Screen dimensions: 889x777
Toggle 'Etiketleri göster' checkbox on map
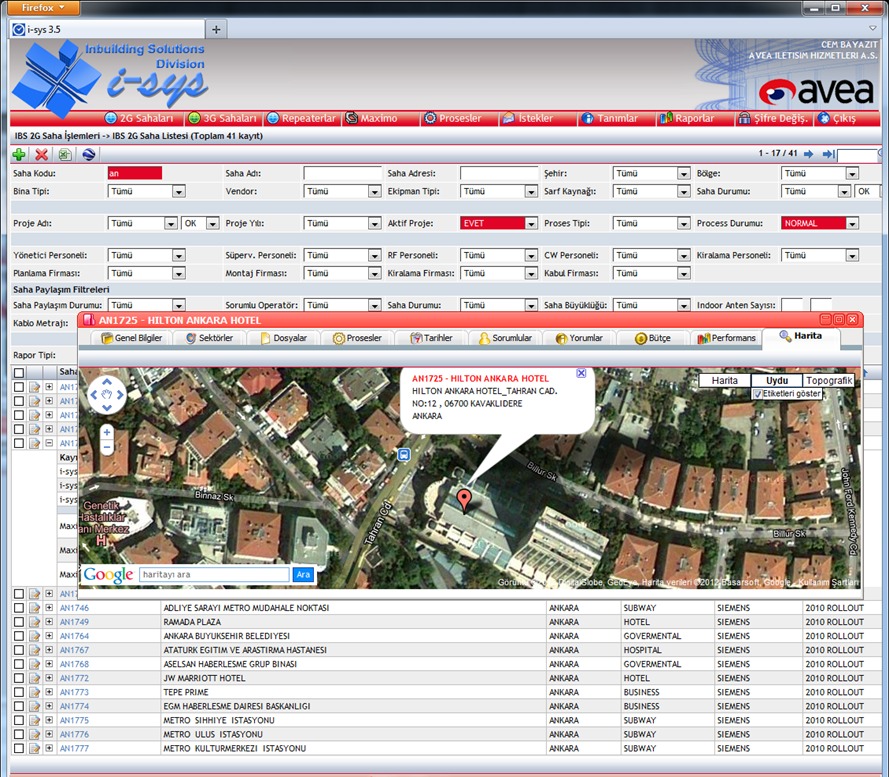pyautogui.click(x=757, y=394)
